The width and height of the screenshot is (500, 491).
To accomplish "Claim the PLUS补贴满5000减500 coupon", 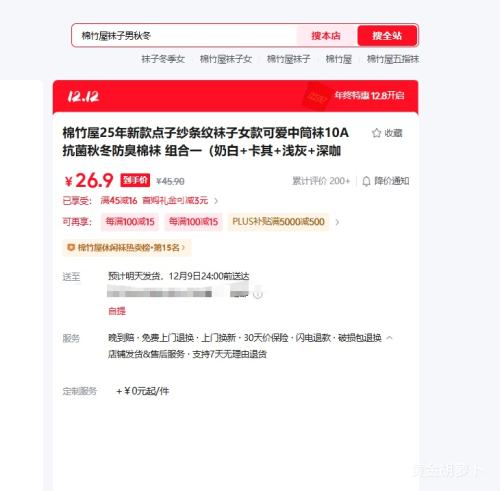I will tap(278, 222).
